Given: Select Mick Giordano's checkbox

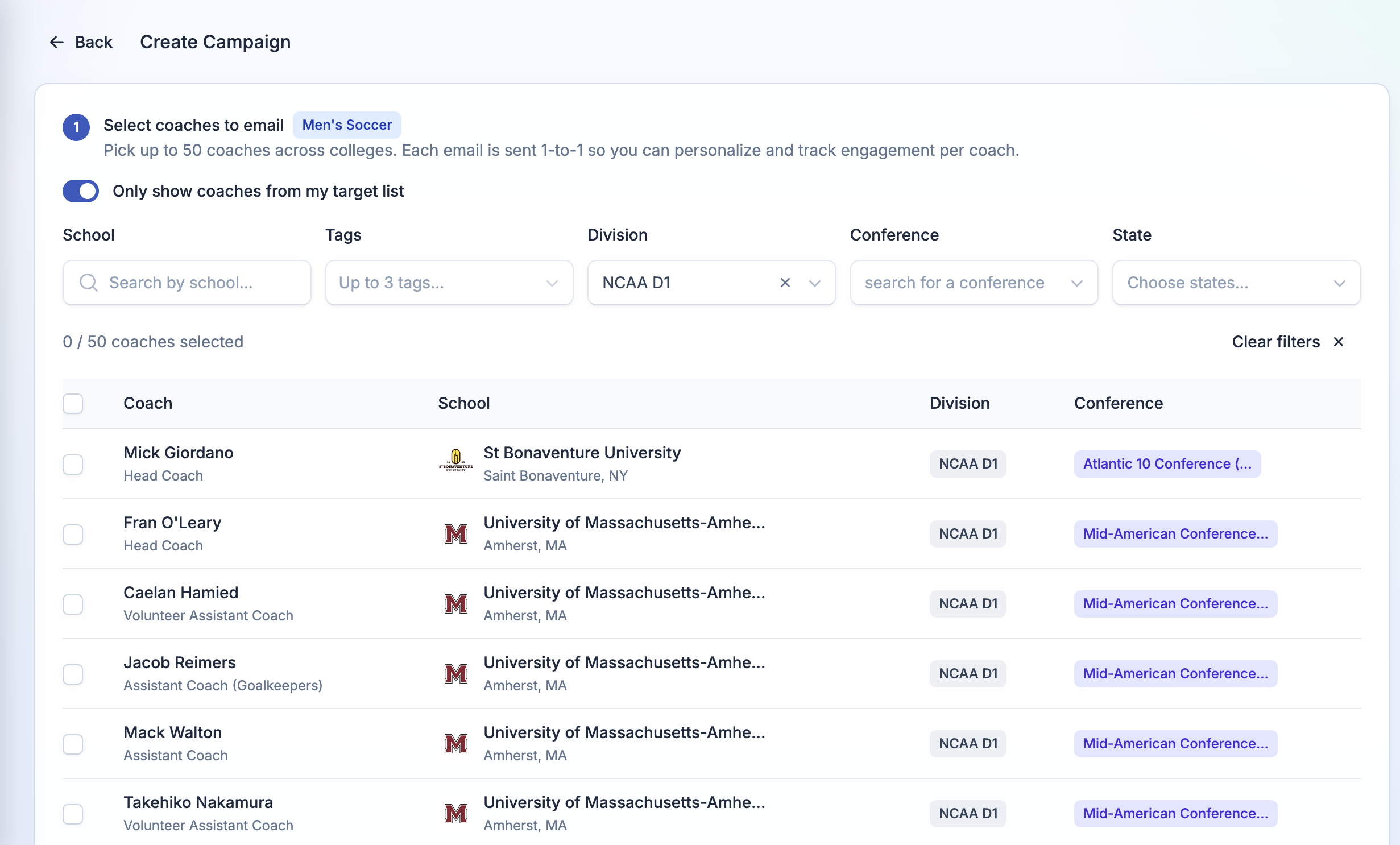Looking at the screenshot, I should (x=73, y=464).
